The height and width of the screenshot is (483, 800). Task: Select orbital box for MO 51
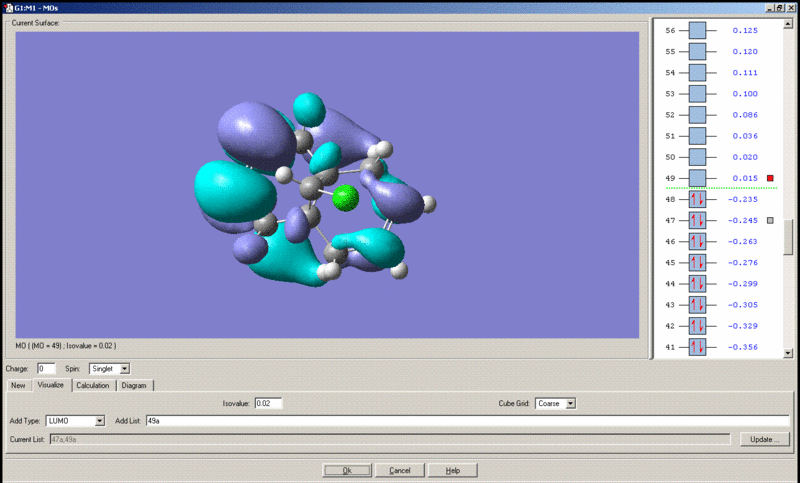tap(697, 136)
